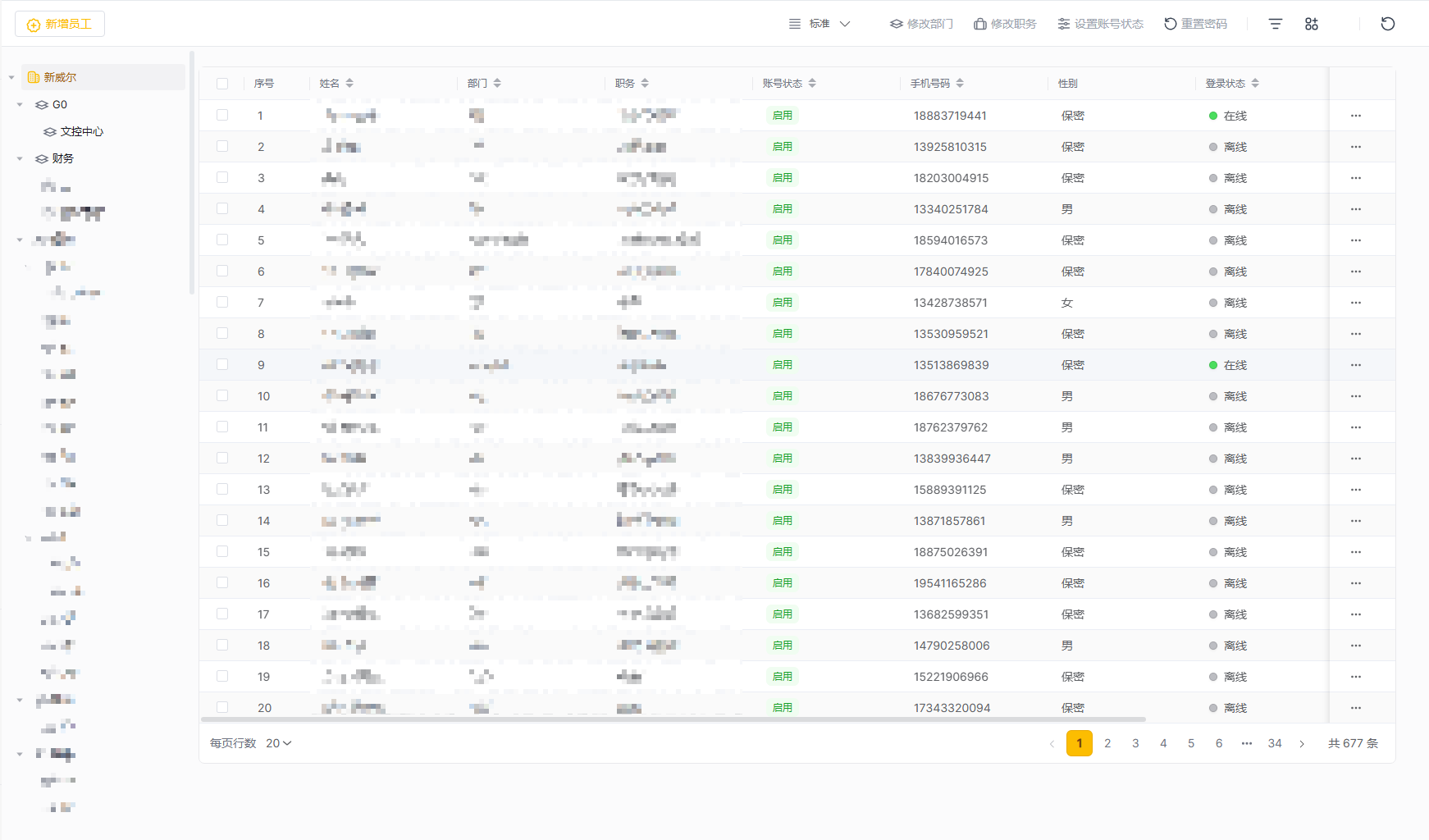Viewport: 1429px width, 840px height.
Task: Click the current page 1 button
Action: (1080, 743)
